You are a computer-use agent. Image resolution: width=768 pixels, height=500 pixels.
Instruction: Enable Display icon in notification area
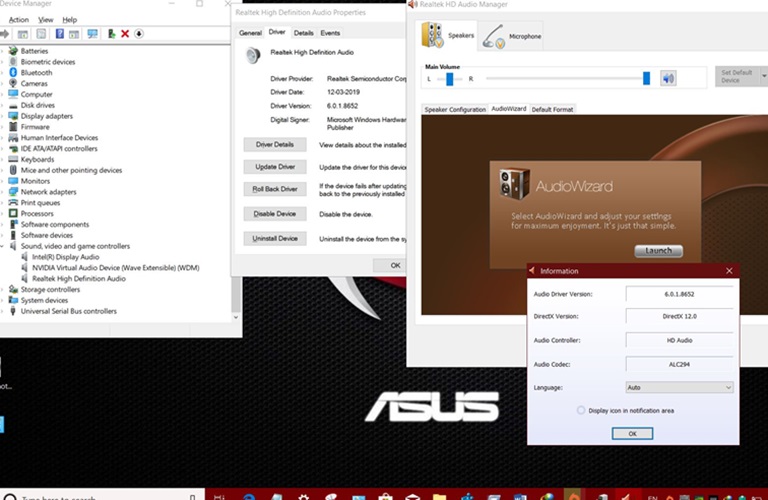coord(581,410)
